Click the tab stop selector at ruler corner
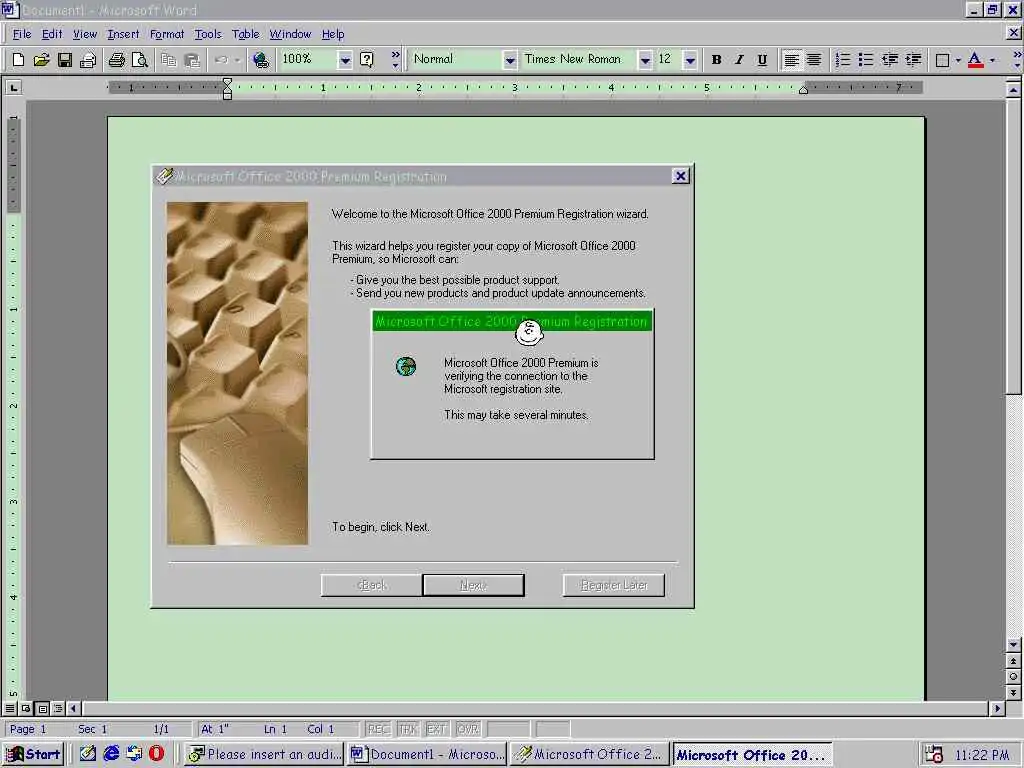The image size is (1024, 768). click(13, 87)
